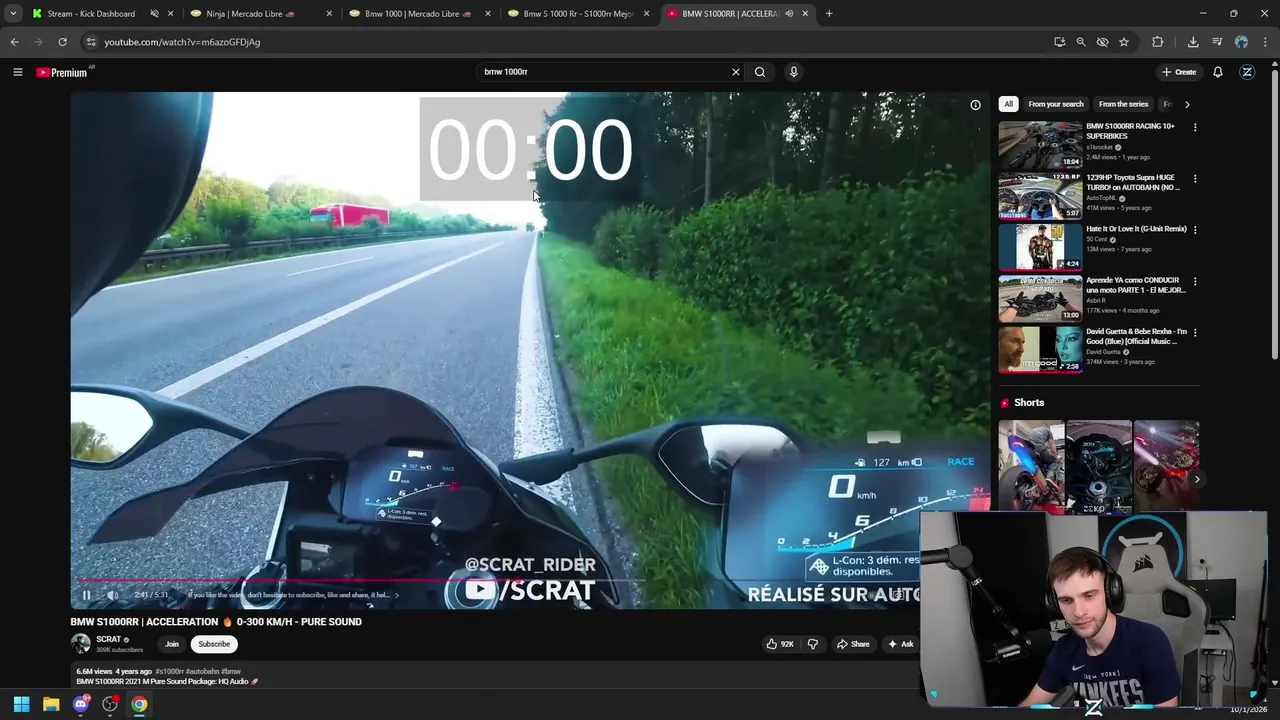The image size is (1280, 720).
Task: Open the tab search dropdown arrow
Action: [13, 14]
